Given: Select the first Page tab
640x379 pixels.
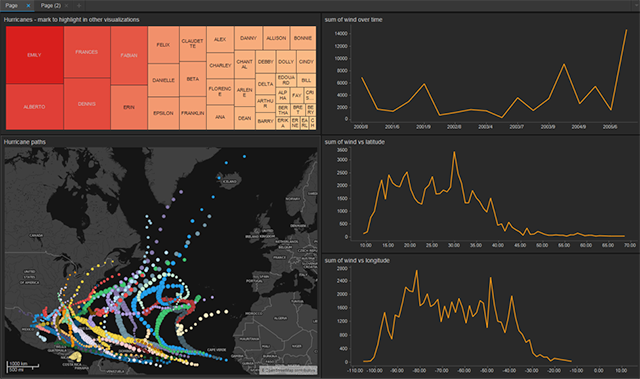Looking at the screenshot, I should (11, 6).
